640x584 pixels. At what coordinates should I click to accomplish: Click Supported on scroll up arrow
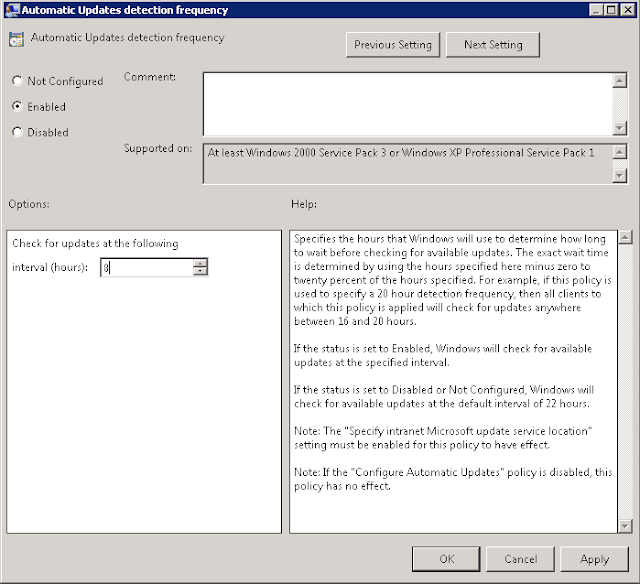click(620, 152)
